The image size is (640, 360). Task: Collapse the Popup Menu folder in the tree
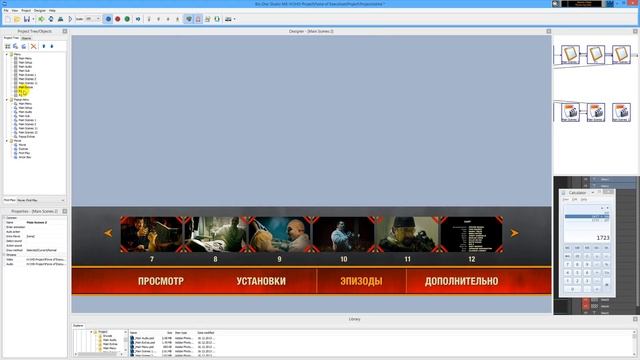click(x=7, y=100)
